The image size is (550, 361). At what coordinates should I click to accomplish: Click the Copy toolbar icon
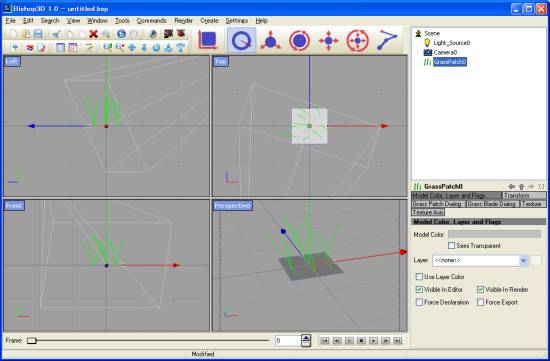[69, 34]
